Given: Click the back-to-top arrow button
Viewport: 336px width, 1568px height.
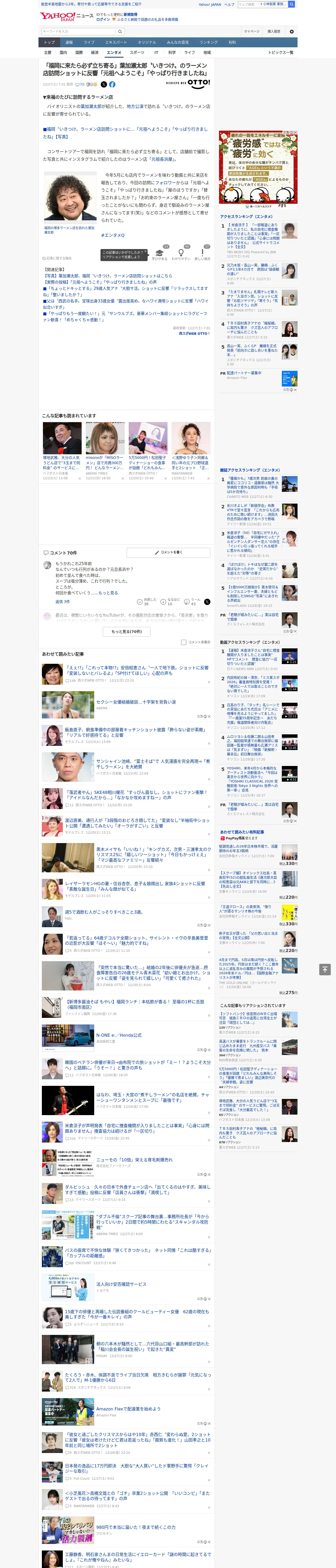Looking at the screenshot, I should point(325,969).
